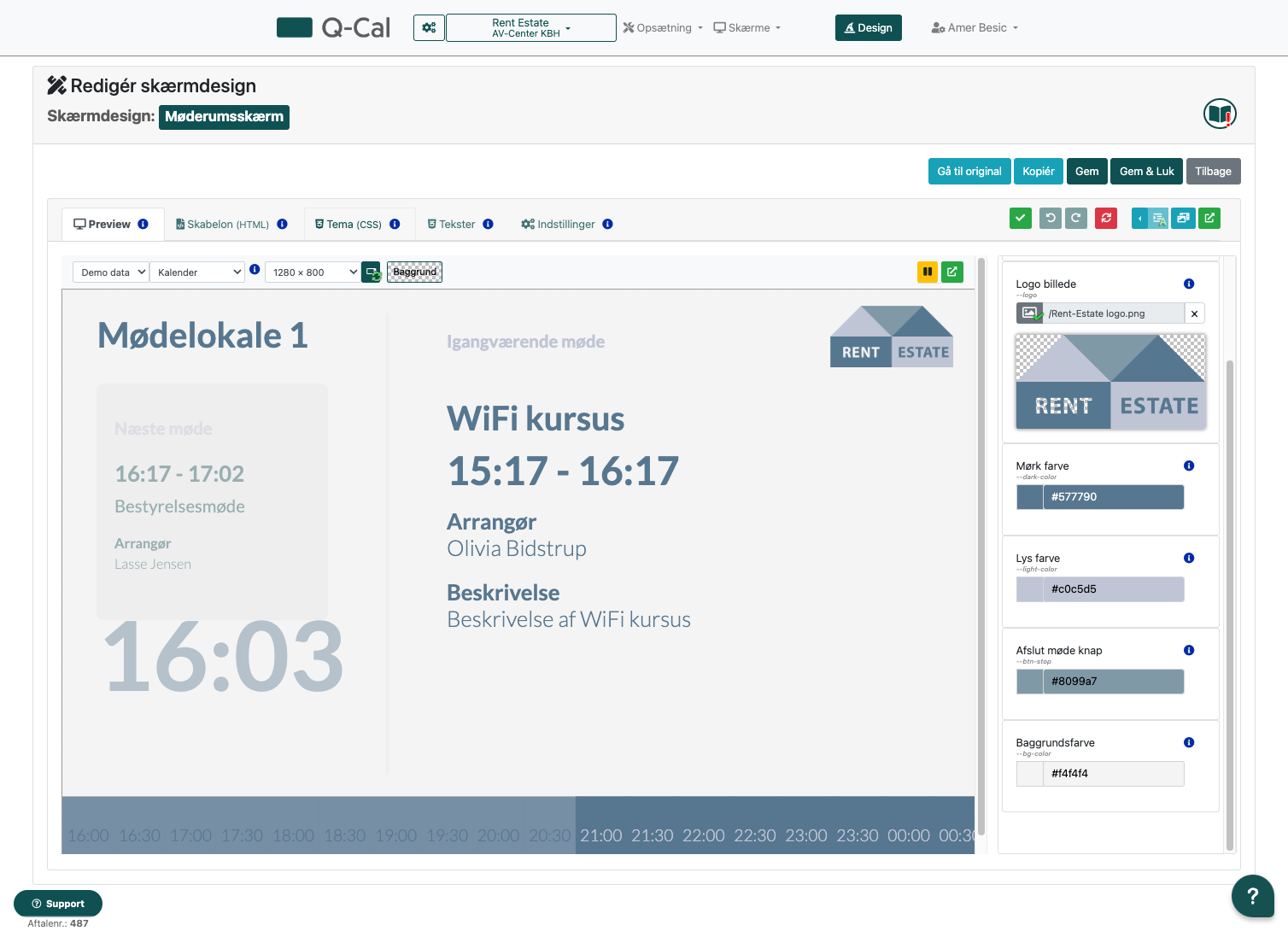Open the Rent Estate AV-Center KBH selector
Viewport: 1288px width, 931px height.
(530, 27)
